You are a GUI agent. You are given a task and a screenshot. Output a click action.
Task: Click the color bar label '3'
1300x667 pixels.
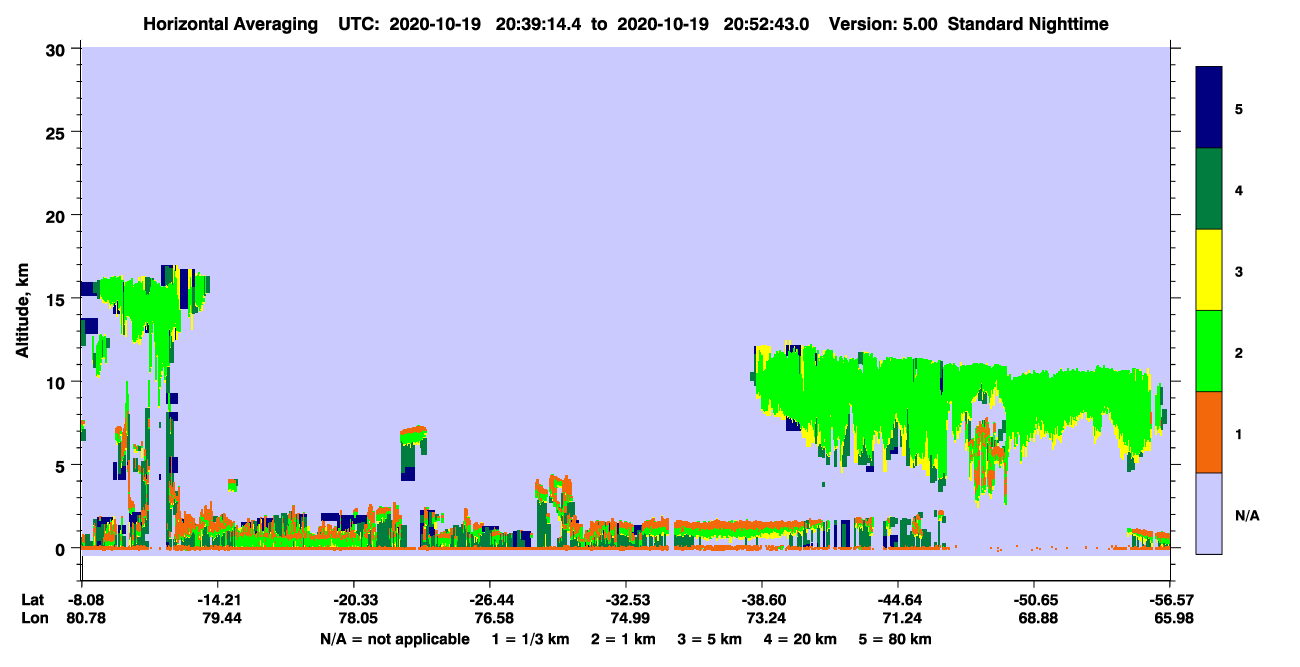(x=1239, y=271)
